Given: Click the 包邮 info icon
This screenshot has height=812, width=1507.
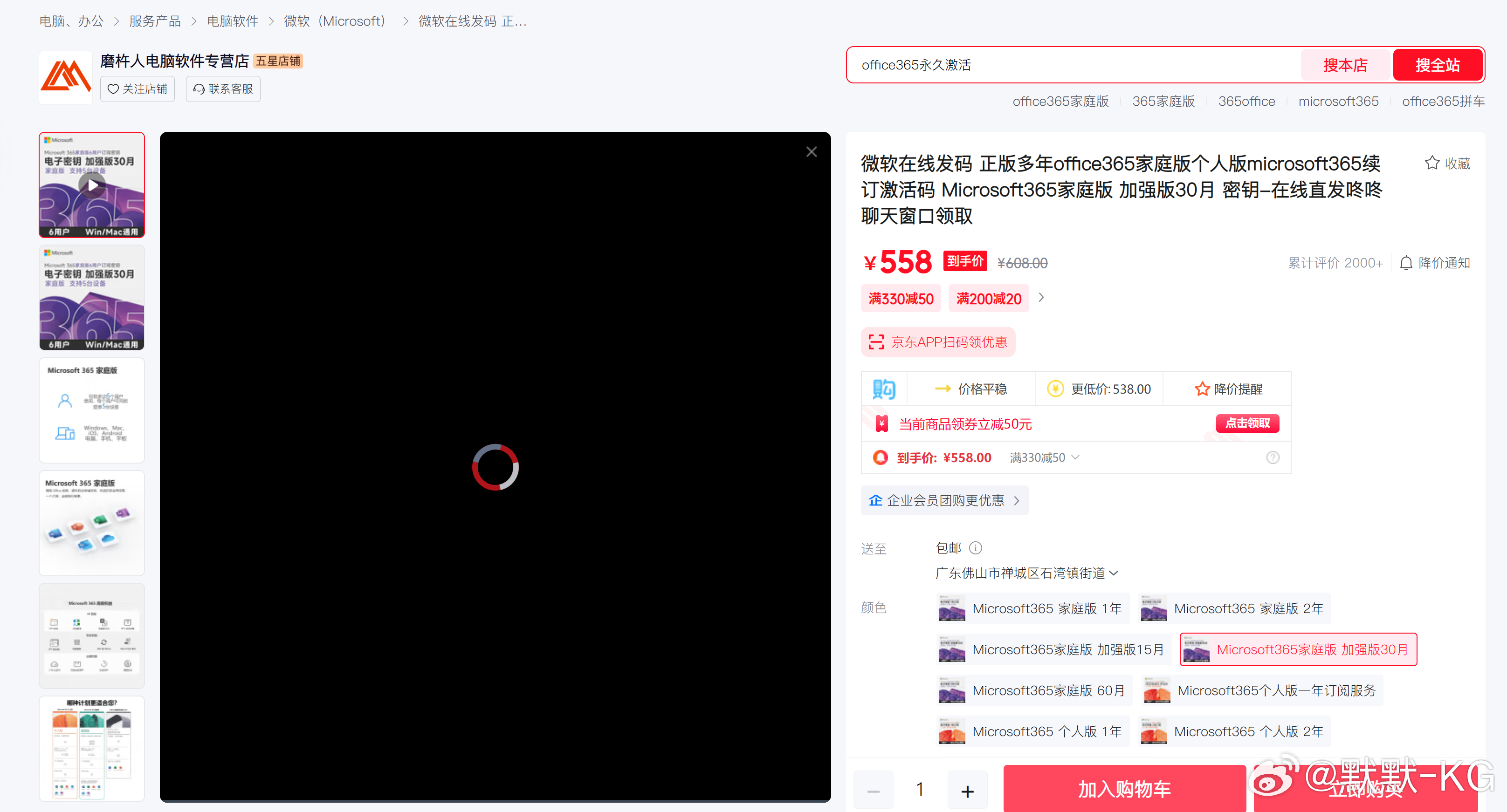Looking at the screenshot, I should [975, 548].
